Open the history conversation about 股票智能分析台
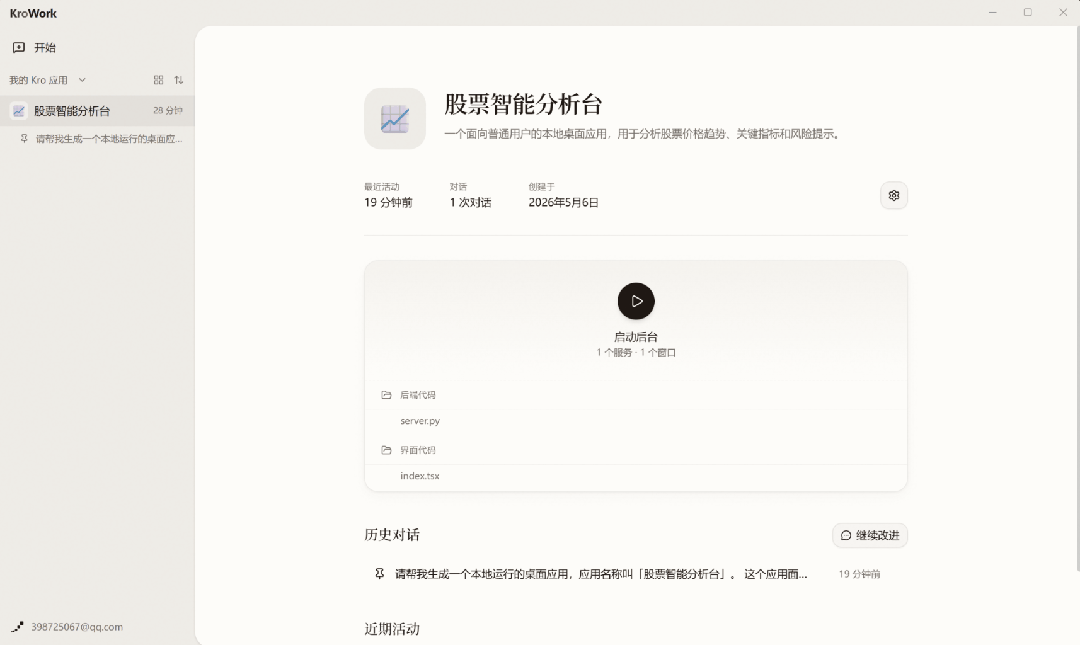1080x645 pixels. pos(601,574)
